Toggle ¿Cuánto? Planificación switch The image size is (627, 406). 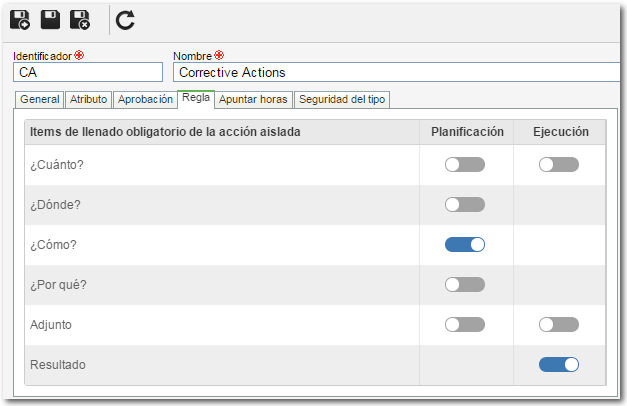coord(465,164)
